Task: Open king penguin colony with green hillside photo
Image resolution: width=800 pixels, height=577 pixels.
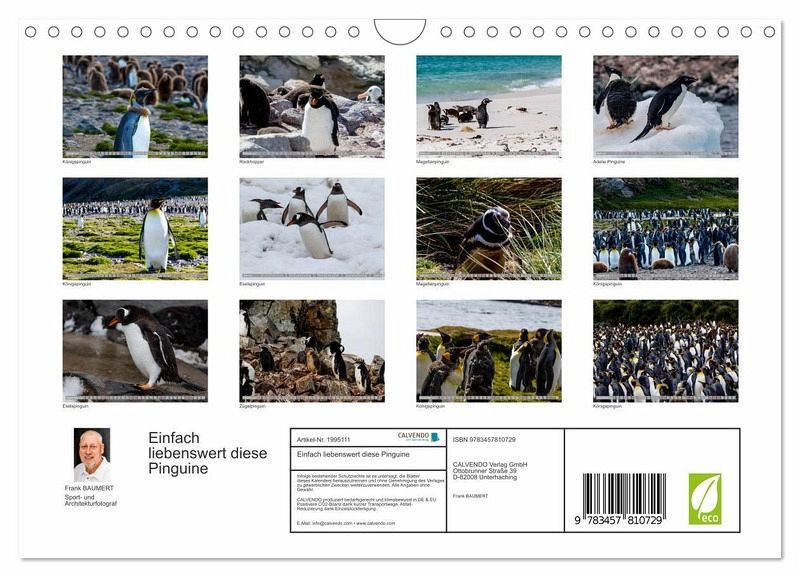Action: pos(665,229)
